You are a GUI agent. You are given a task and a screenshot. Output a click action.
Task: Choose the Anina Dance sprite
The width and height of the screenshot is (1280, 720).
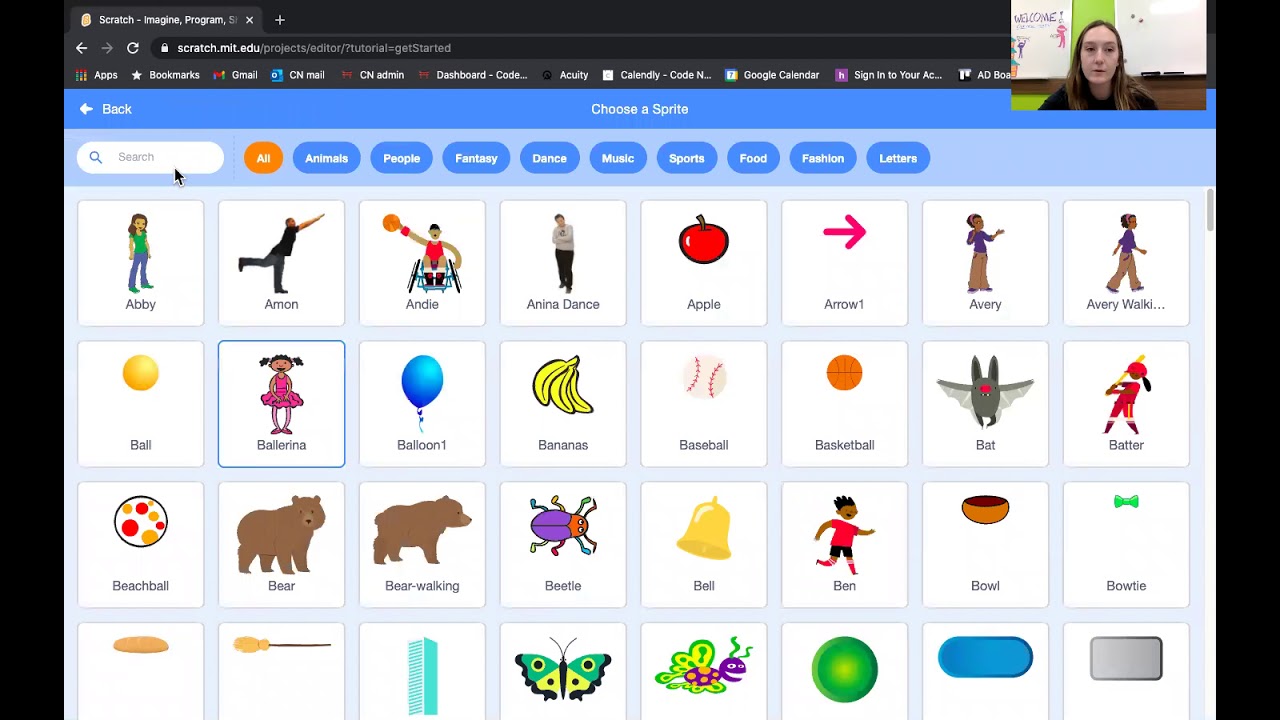pos(563,263)
